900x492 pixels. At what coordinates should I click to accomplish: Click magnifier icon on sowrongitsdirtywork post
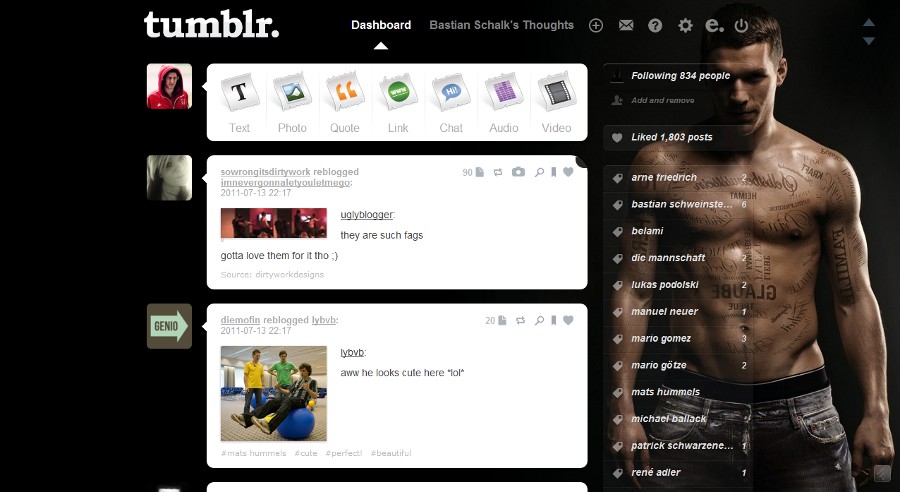click(x=539, y=172)
